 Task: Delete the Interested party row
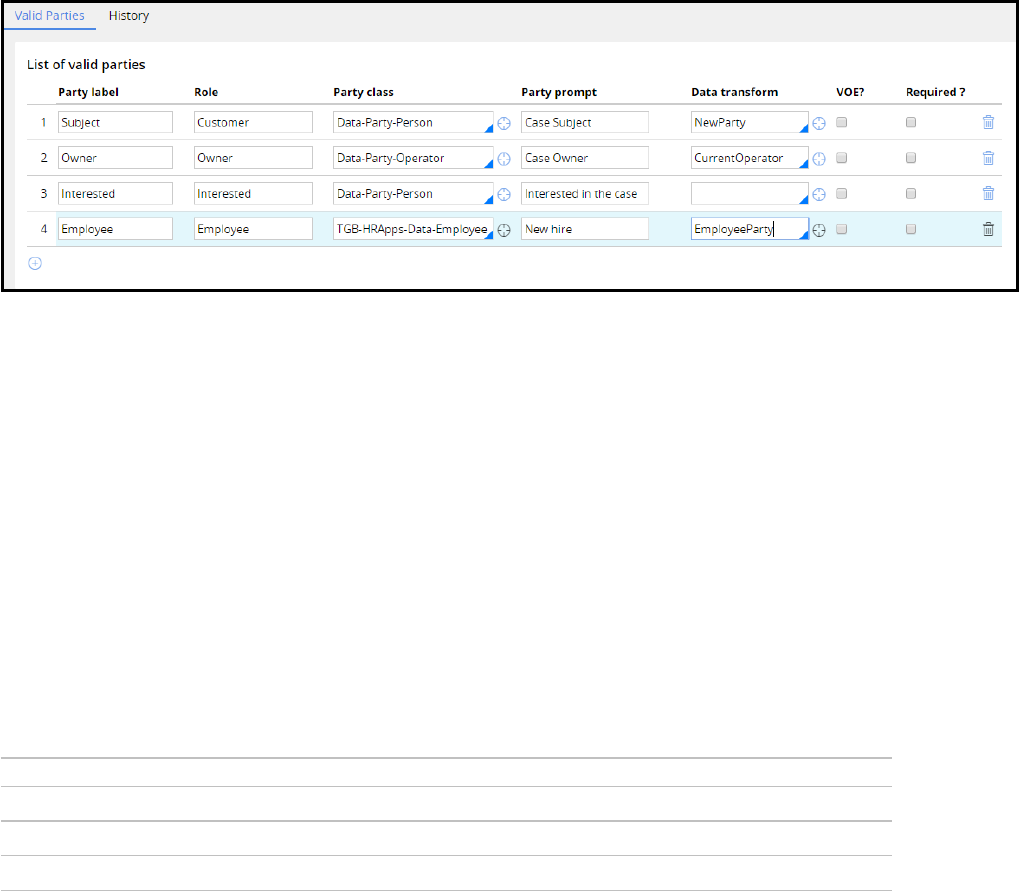pyautogui.click(x=988, y=193)
